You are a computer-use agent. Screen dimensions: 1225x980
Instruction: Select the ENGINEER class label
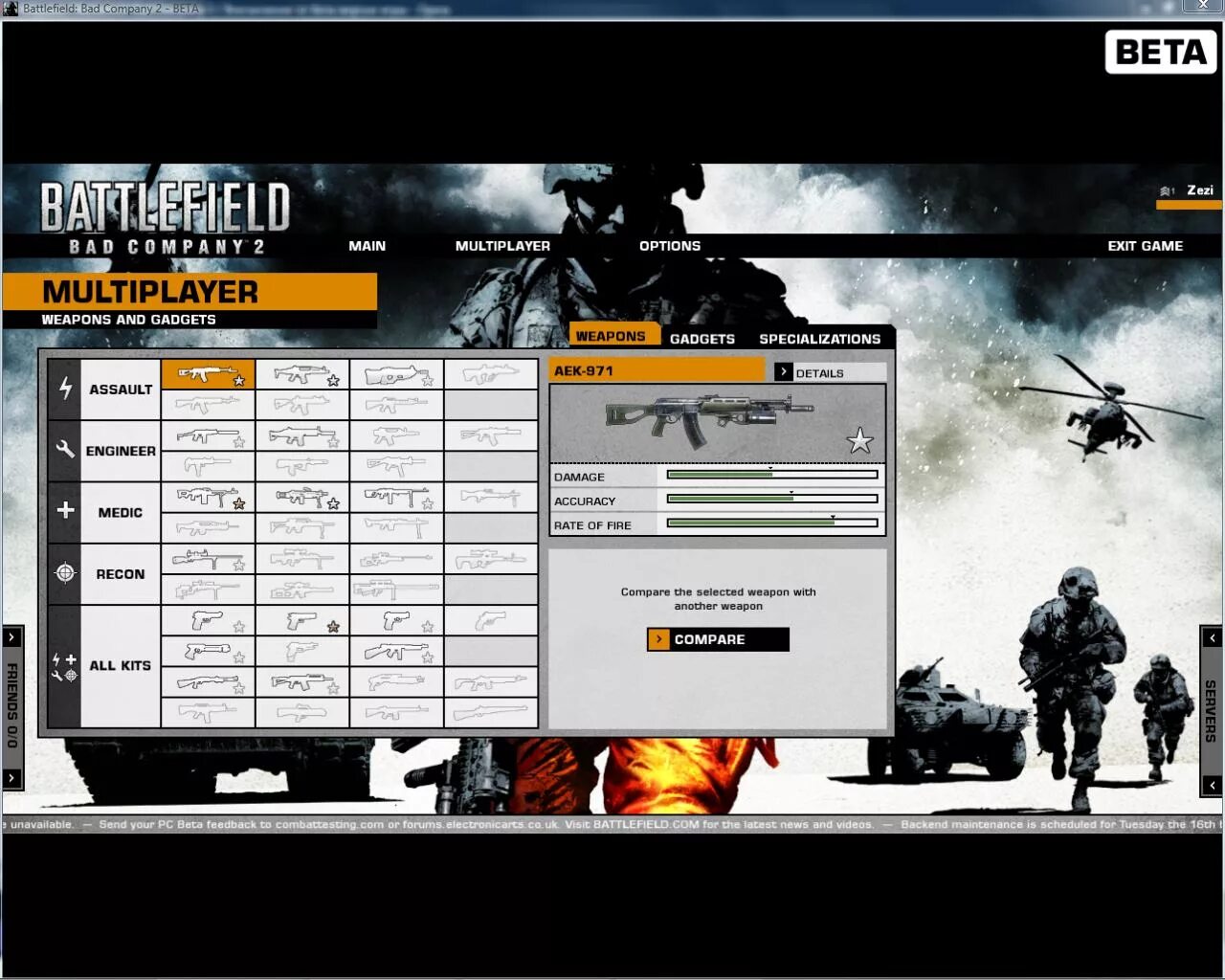coord(121,451)
